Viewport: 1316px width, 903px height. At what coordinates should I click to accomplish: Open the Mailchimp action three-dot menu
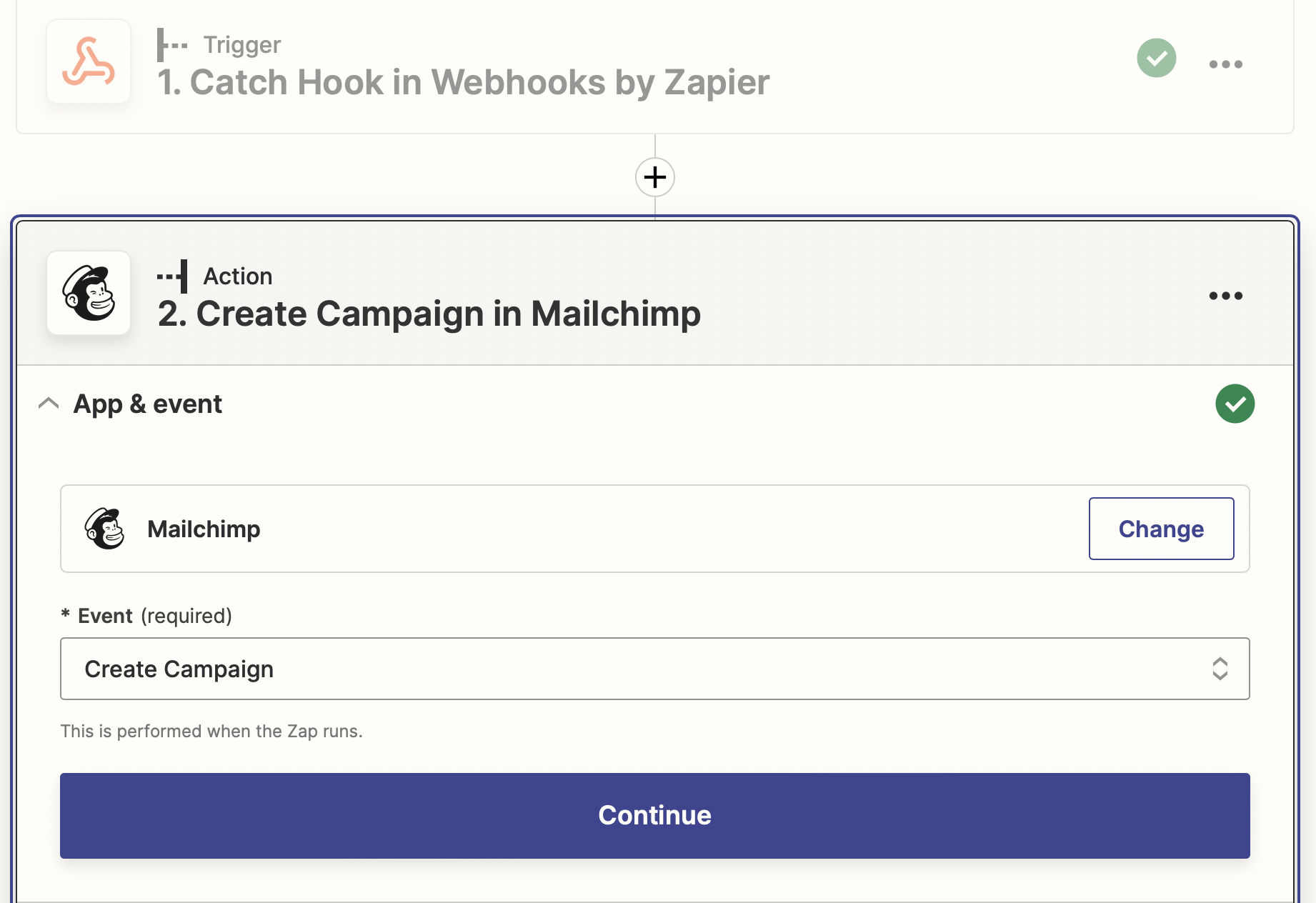(1225, 296)
